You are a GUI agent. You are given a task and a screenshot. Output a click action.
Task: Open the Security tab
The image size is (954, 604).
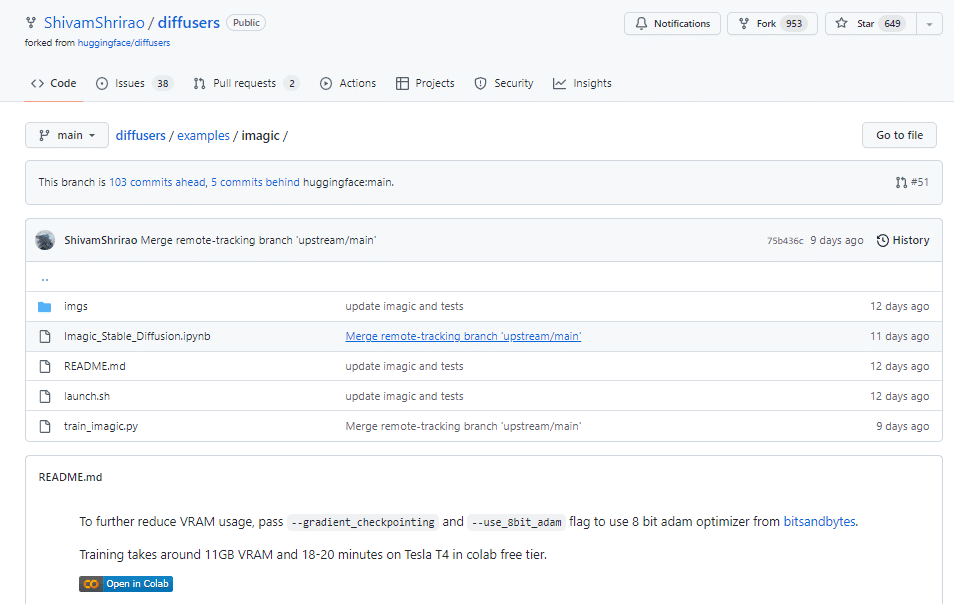pyautogui.click(x=504, y=83)
